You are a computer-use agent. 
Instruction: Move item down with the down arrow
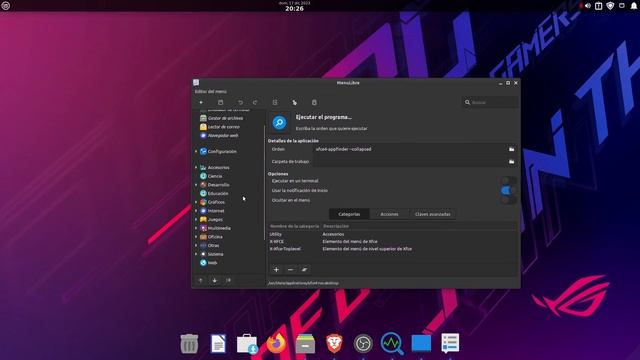(x=215, y=280)
